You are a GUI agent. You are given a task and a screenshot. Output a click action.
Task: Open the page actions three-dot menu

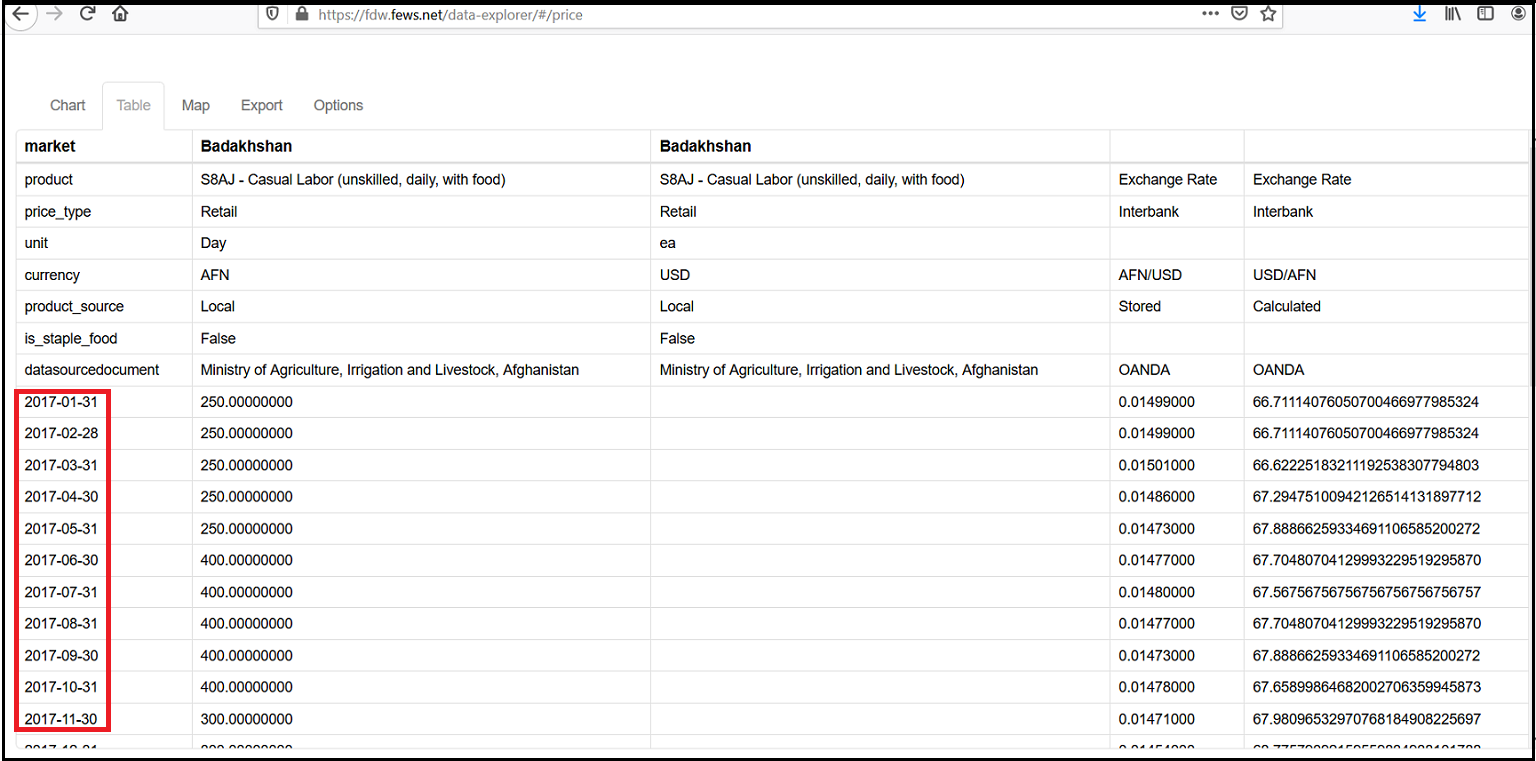[1210, 14]
